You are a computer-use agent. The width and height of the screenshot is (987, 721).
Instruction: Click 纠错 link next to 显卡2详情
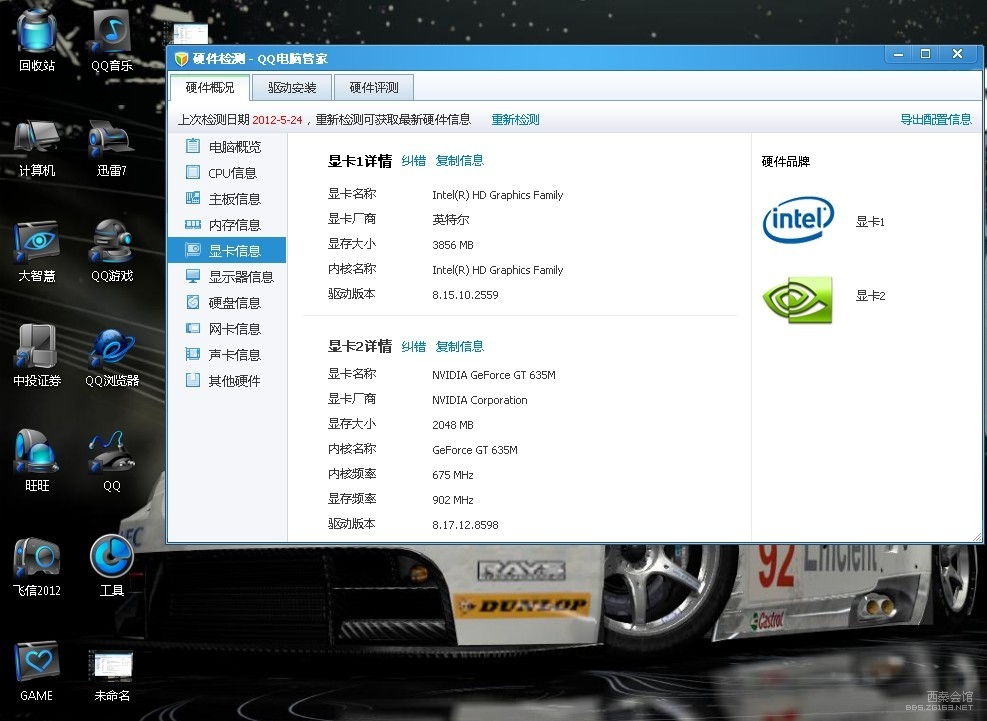(414, 346)
